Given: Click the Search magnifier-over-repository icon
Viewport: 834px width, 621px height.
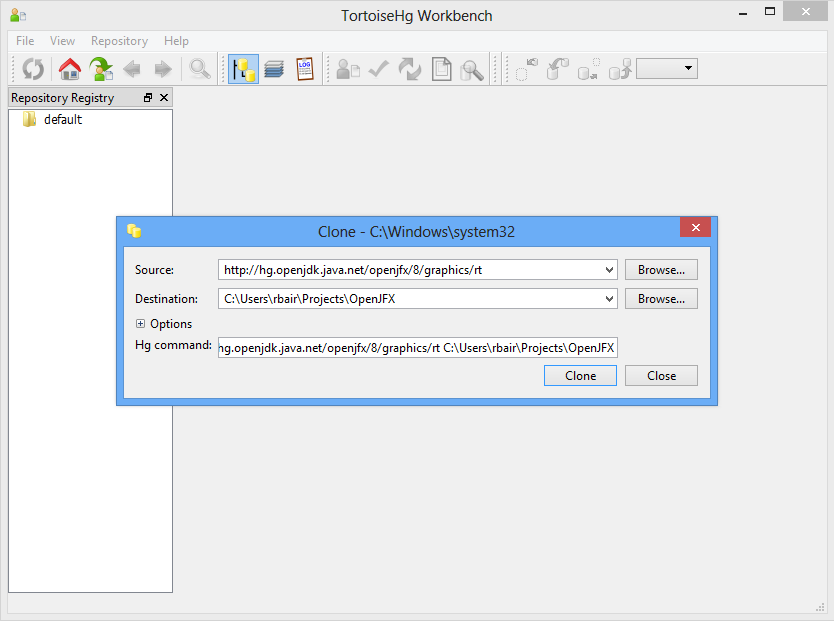Looking at the screenshot, I should point(472,69).
